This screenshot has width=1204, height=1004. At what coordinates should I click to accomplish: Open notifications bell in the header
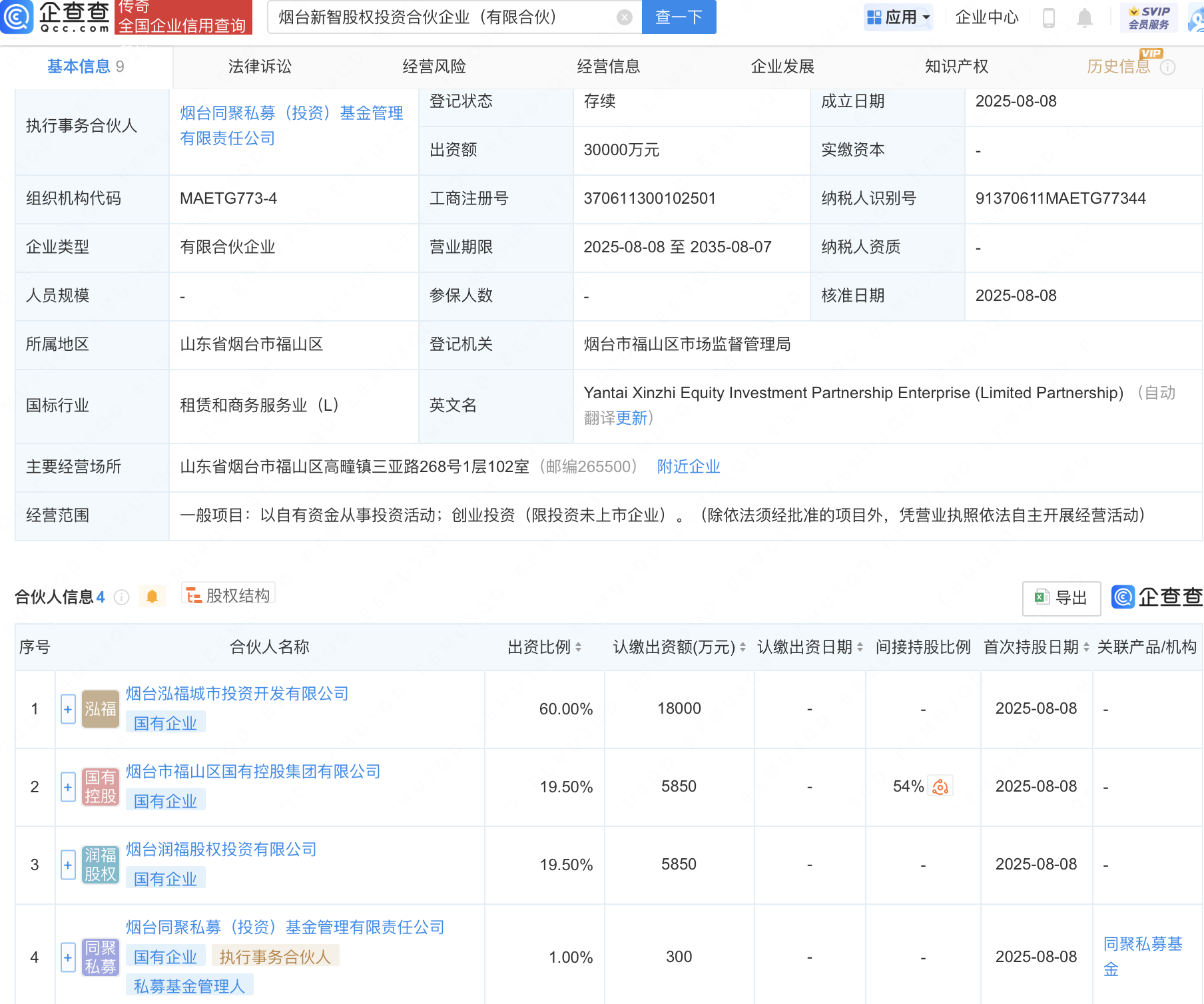pyautogui.click(x=1085, y=17)
